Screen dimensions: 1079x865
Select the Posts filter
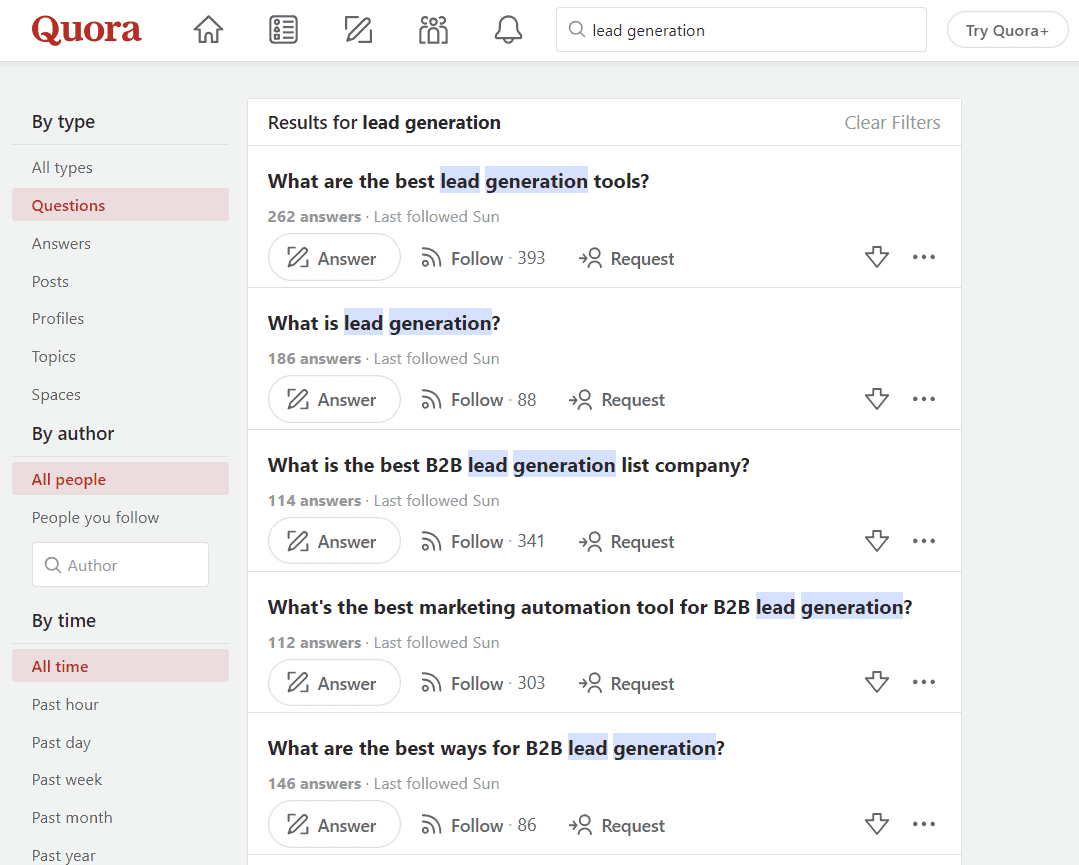click(x=120, y=281)
